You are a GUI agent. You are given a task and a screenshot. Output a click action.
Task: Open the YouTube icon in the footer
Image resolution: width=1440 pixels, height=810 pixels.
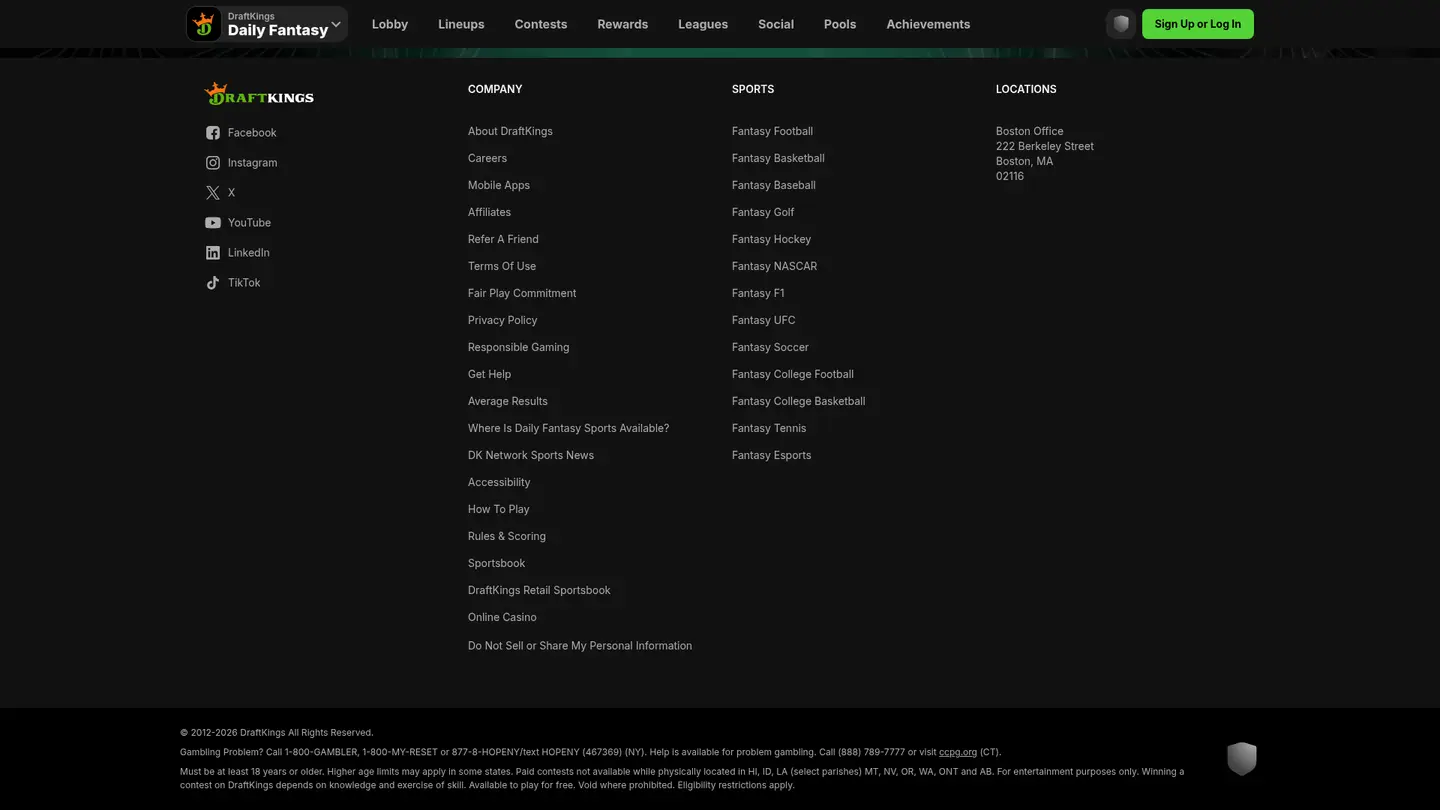pyautogui.click(x=213, y=223)
